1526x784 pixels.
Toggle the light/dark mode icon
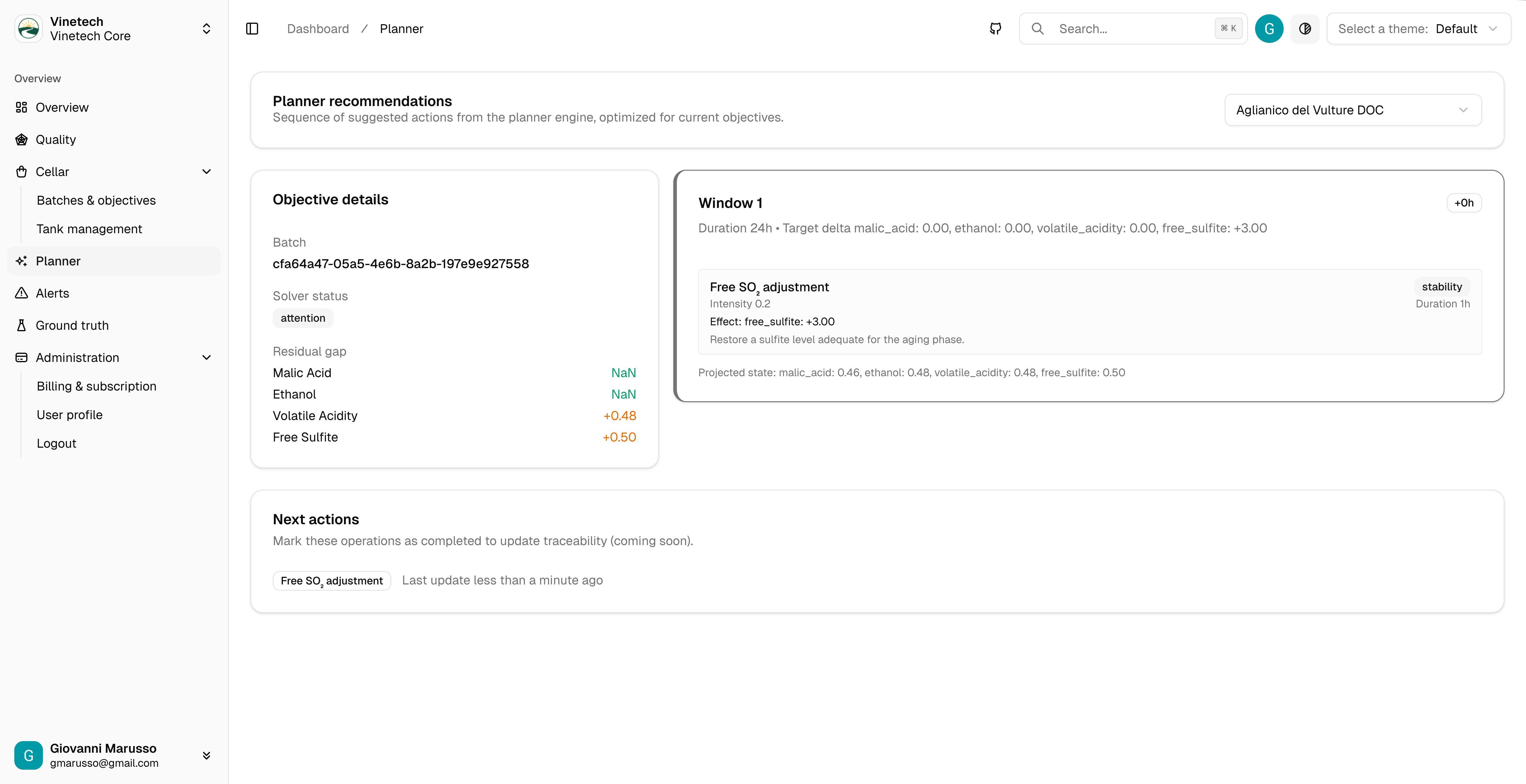pyautogui.click(x=1305, y=28)
